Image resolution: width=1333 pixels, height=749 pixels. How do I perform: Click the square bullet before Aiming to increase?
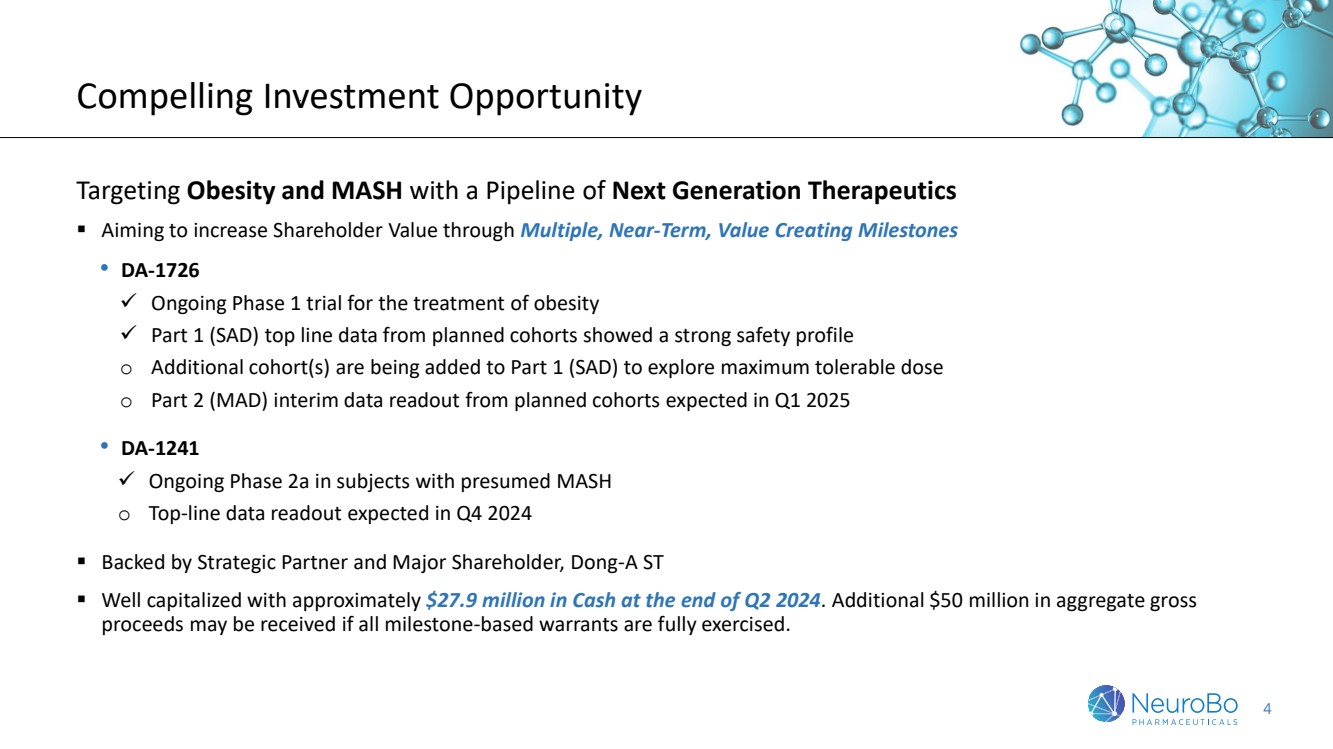[82, 231]
